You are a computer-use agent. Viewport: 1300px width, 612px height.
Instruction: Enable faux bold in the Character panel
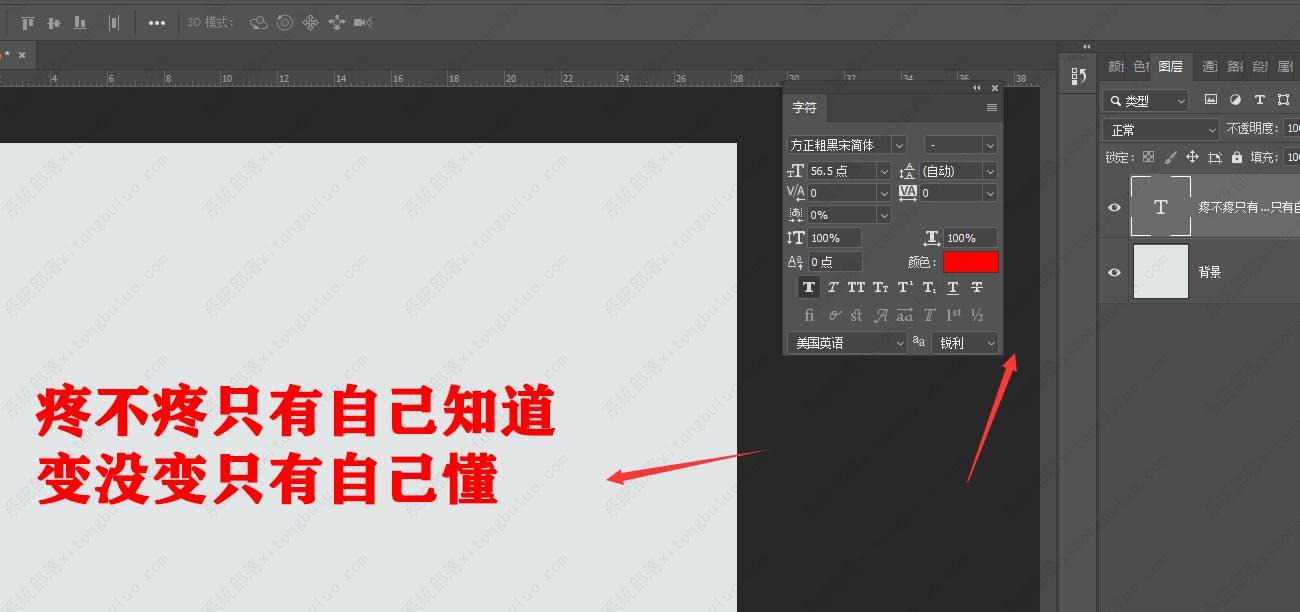[x=808, y=287]
